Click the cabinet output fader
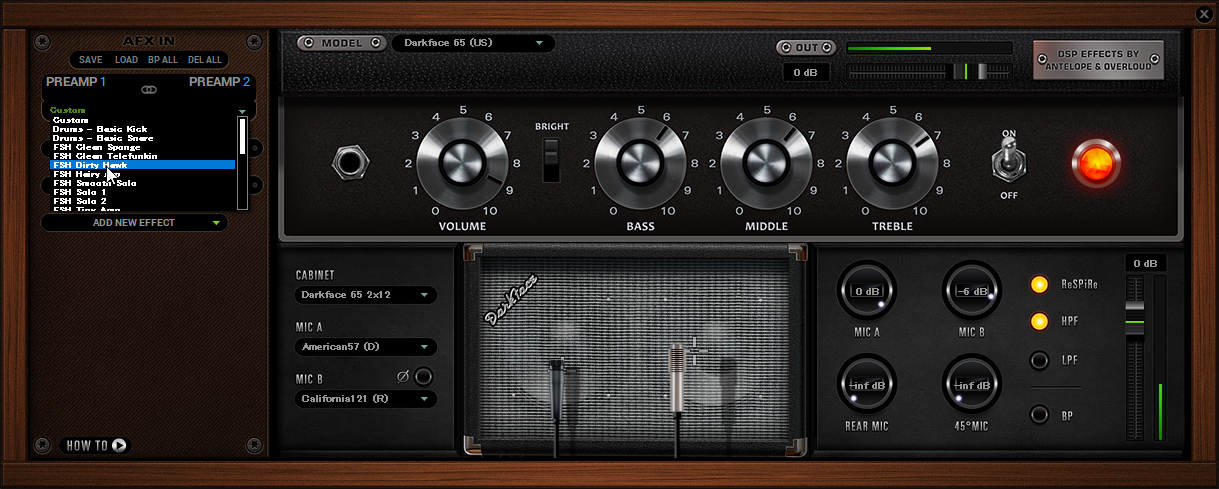1219x489 pixels. [1134, 320]
